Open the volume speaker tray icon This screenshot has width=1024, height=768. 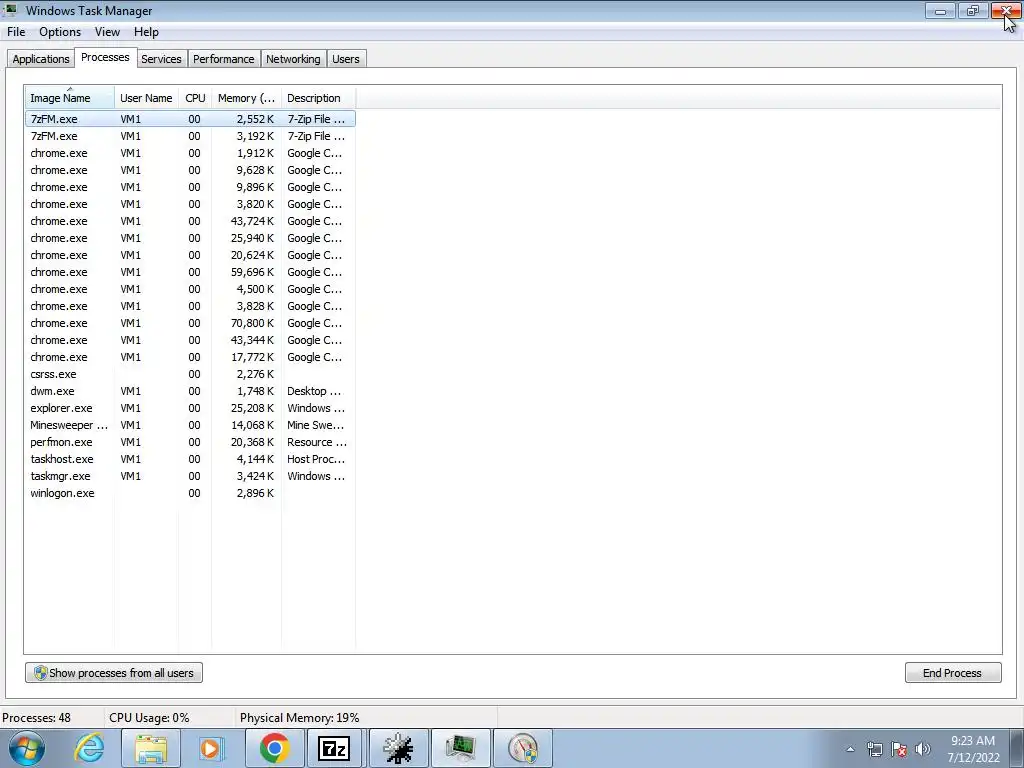(x=923, y=749)
